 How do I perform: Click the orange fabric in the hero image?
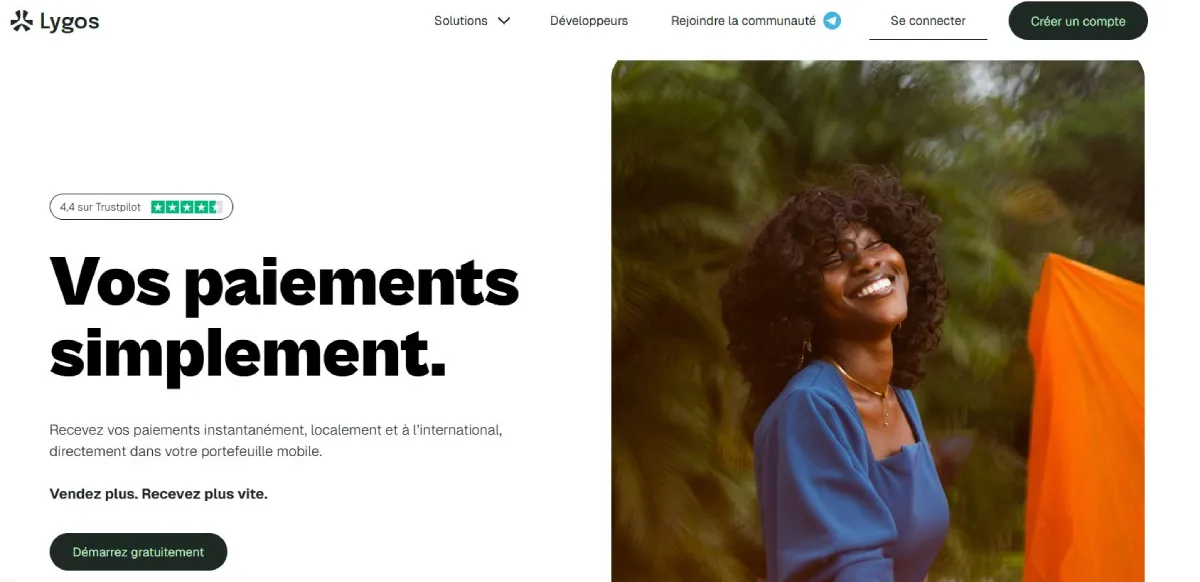pos(1085,420)
